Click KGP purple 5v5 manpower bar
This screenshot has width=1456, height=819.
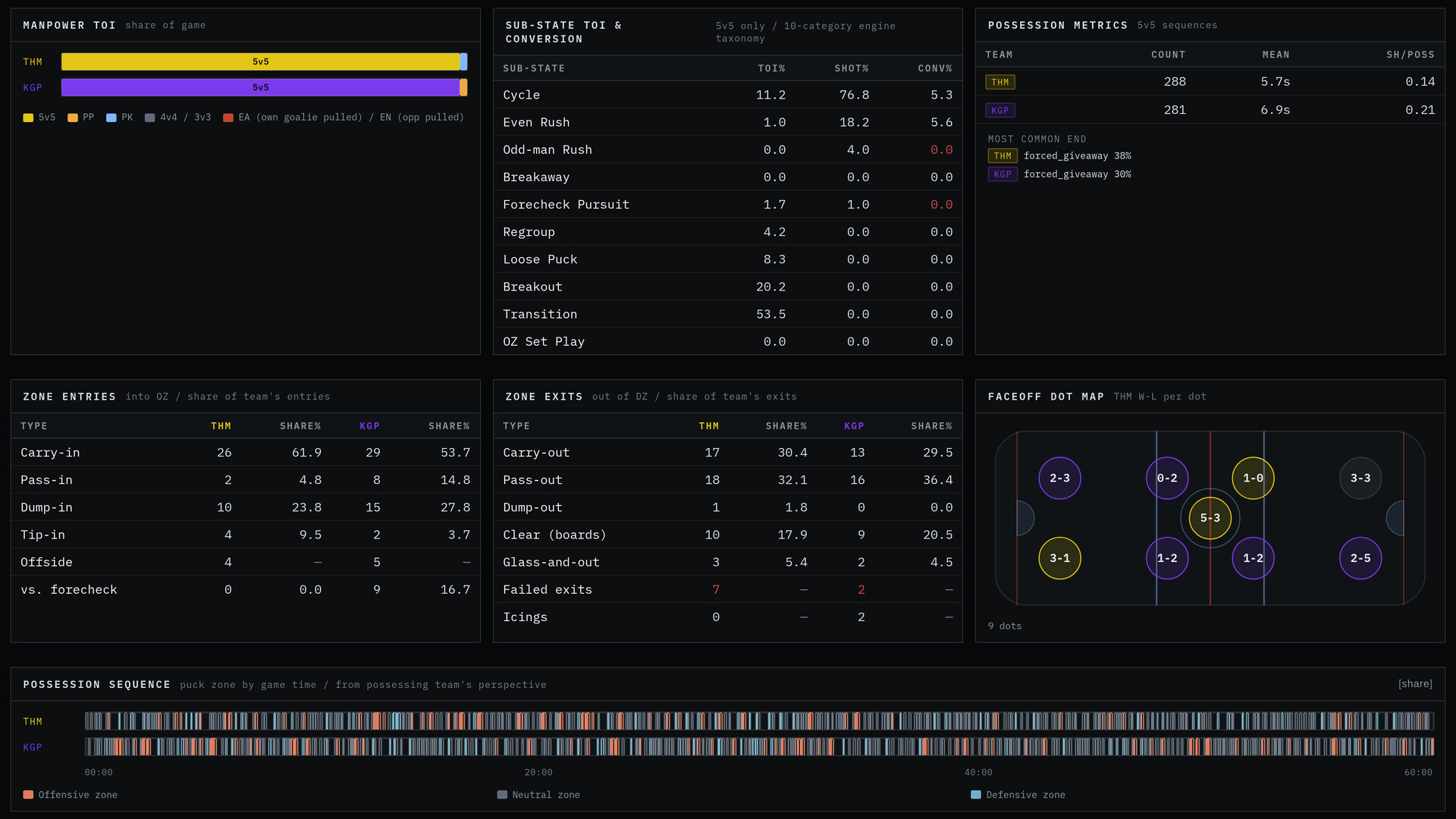click(x=260, y=87)
